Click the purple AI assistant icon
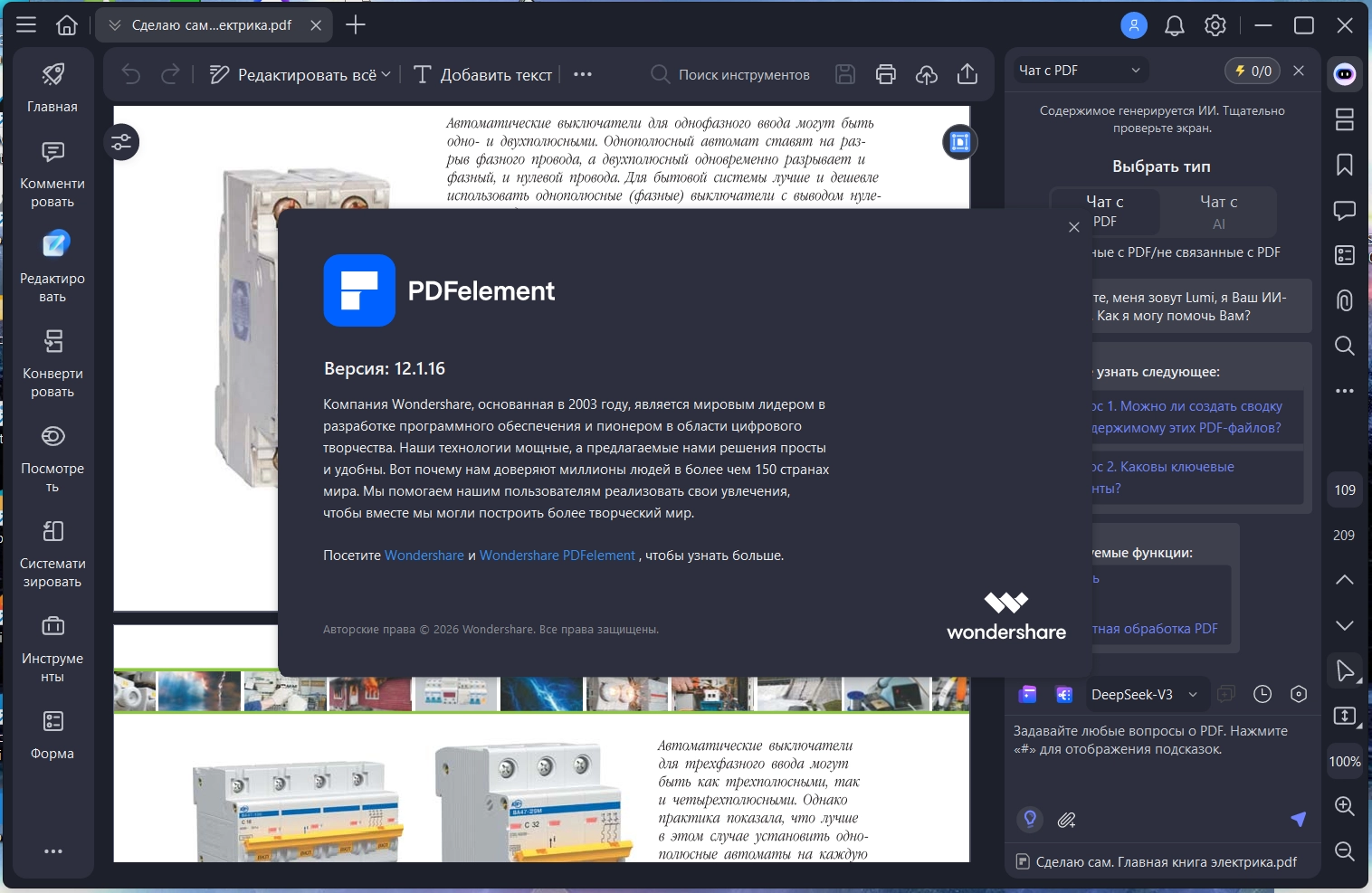This screenshot has height=893, width=1372. (x=1027, y=694)
